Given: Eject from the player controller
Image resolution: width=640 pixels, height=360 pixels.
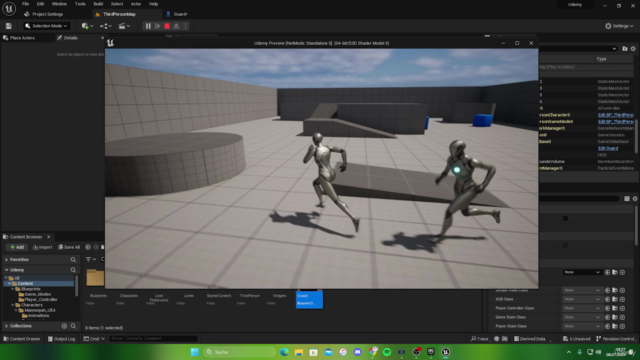Looking at the screenshot, I should click(176, 26).
